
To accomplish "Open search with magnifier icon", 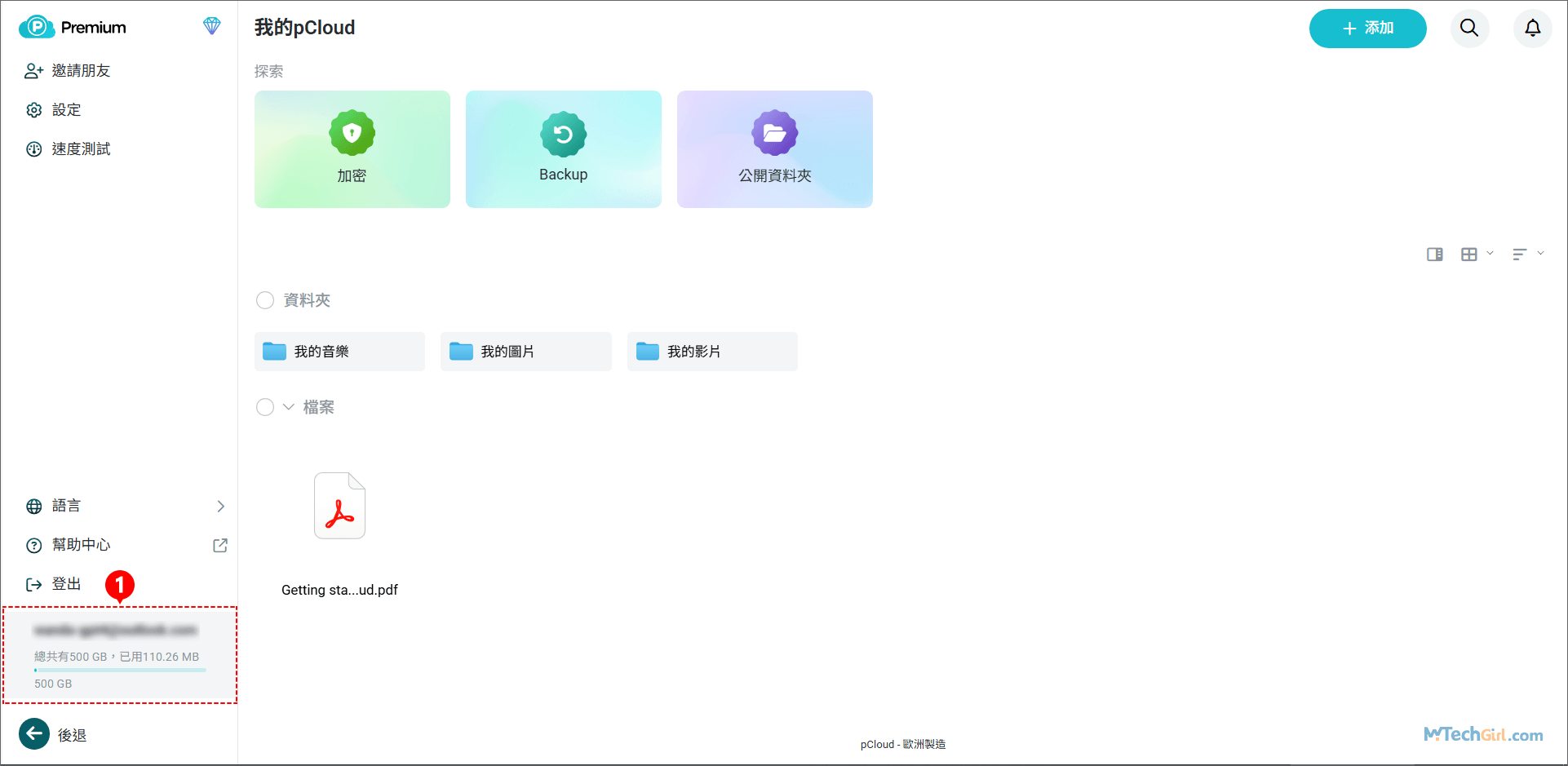I will (1469, 29).
